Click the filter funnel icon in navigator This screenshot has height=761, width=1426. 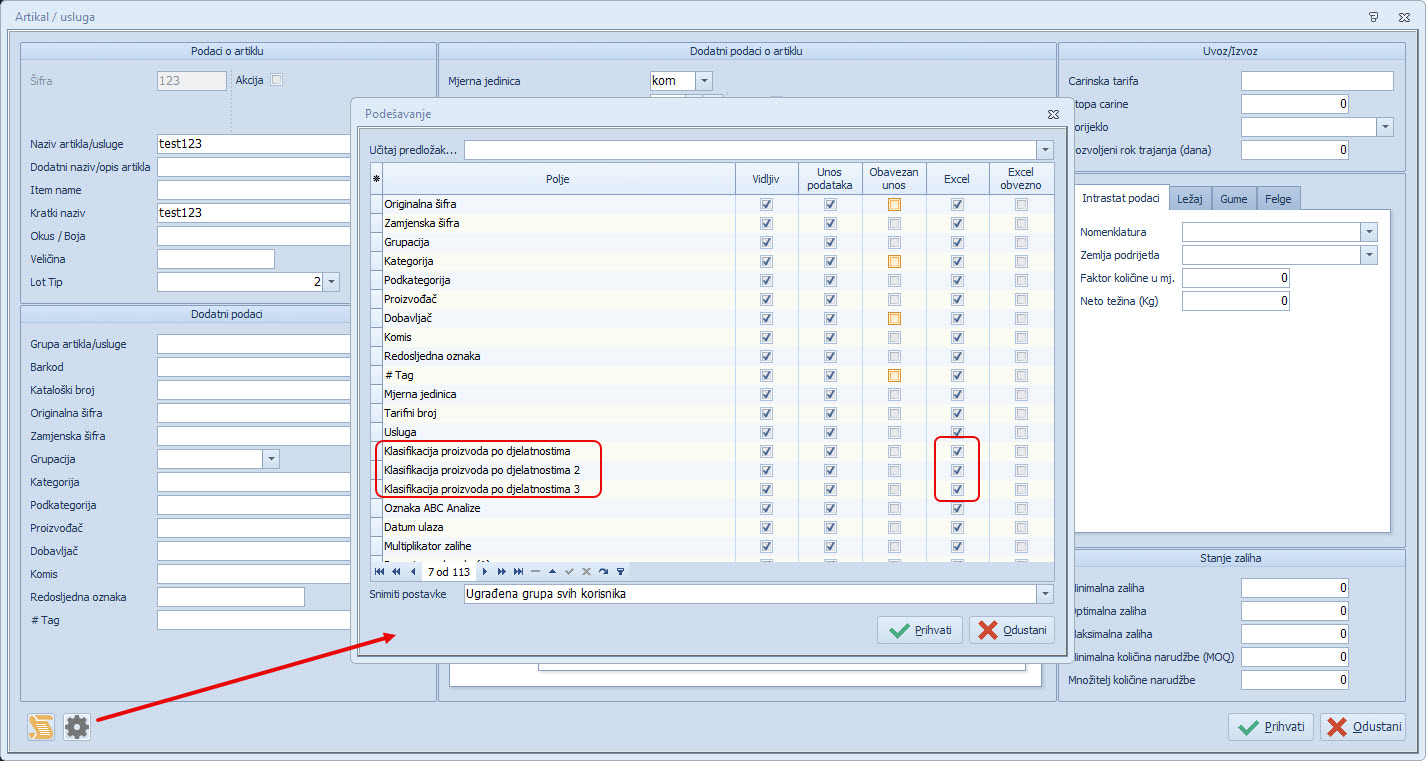point(620,572)
